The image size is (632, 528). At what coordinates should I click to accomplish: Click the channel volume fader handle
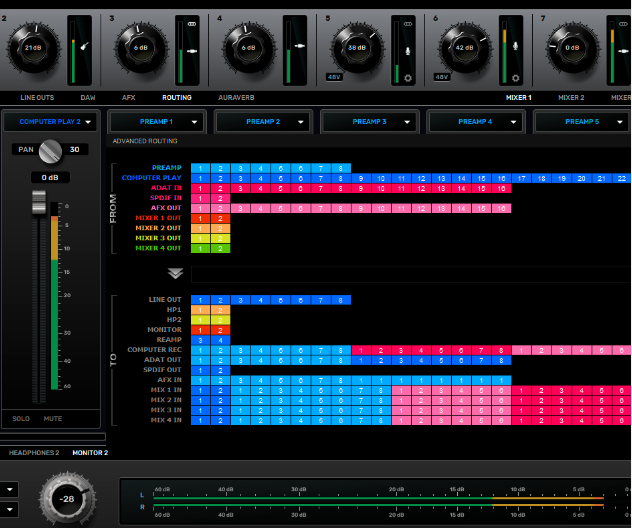pos(39,203)
